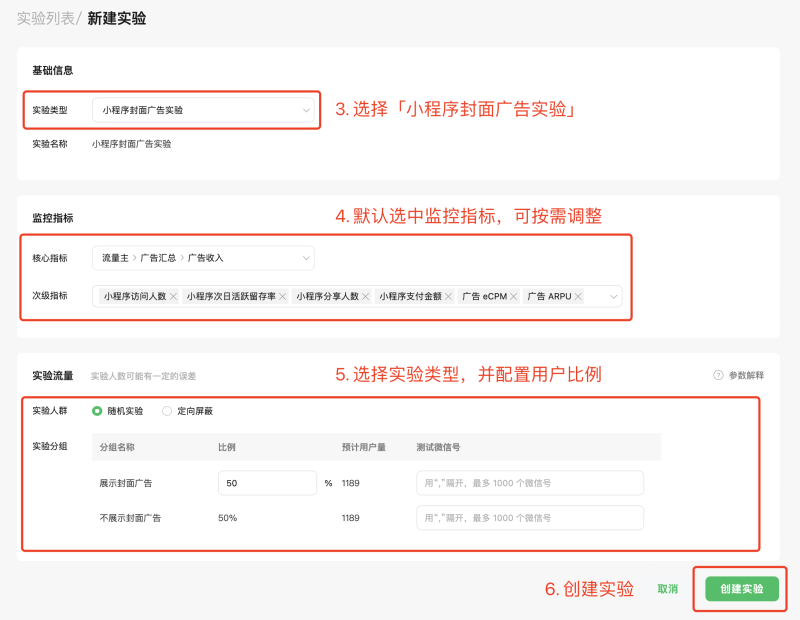Edit the 比例 input showing 50
Screen dimensions: 800x620
click(x=267, y=482)
